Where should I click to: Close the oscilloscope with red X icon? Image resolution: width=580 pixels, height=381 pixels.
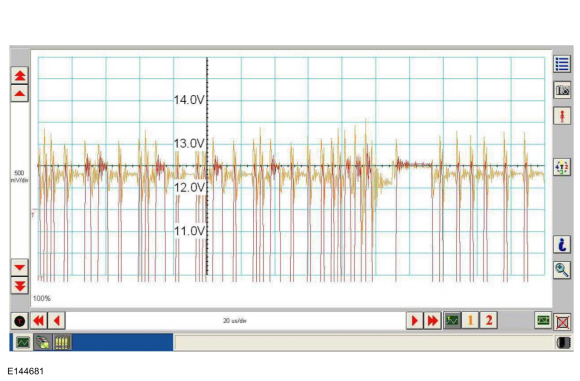coord(562,322)
